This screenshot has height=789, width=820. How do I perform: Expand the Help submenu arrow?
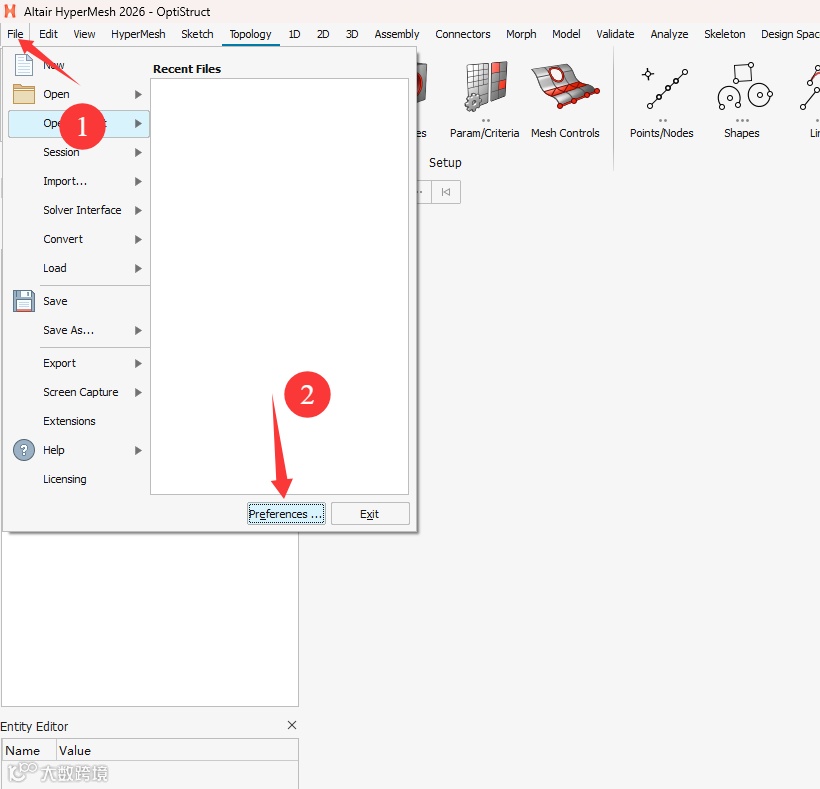138,450
